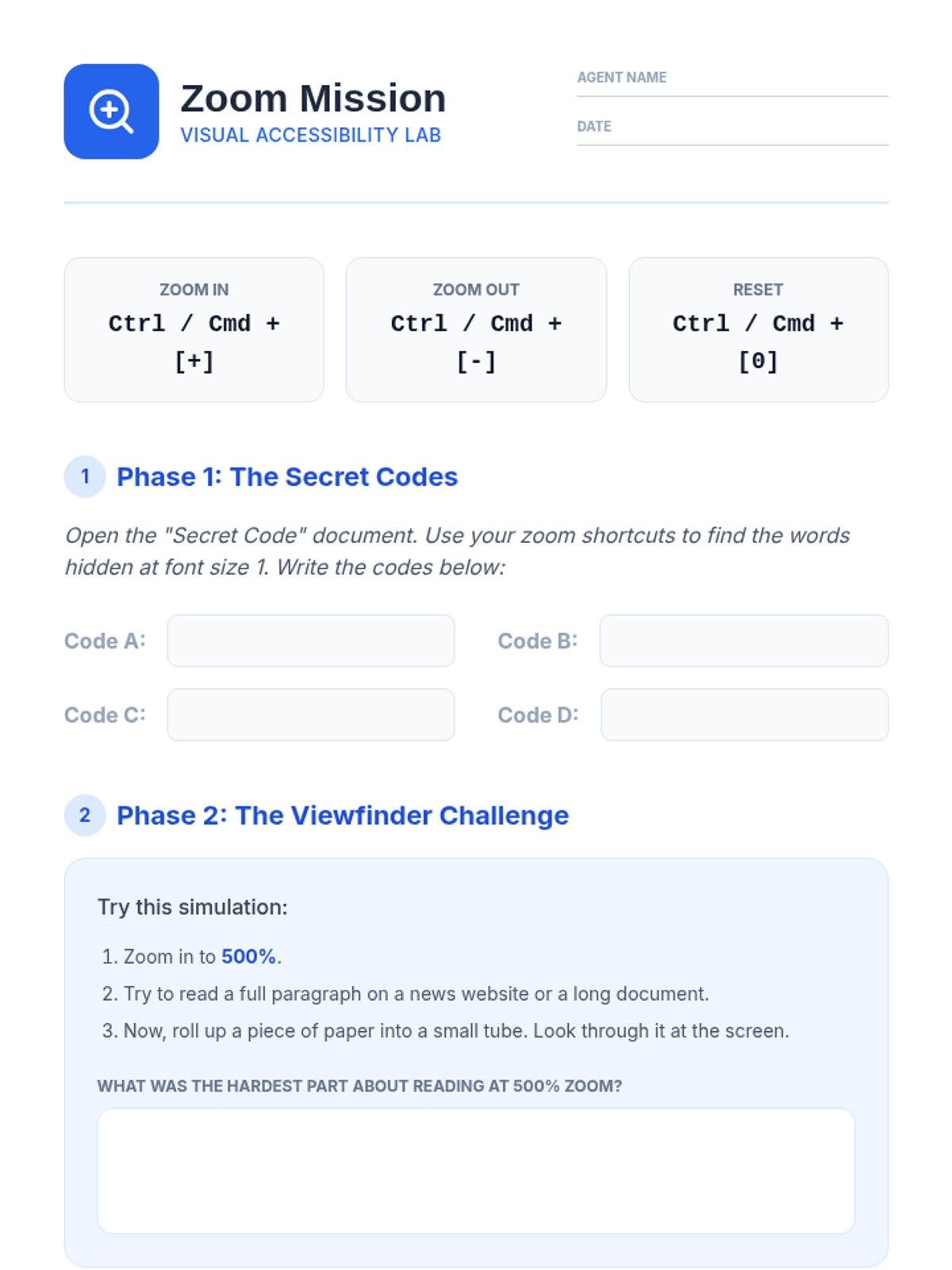Image resolution: width=952 pixels, height=1270 pixels.
Task: Click into Code D field
Action: tap(743, 714)
